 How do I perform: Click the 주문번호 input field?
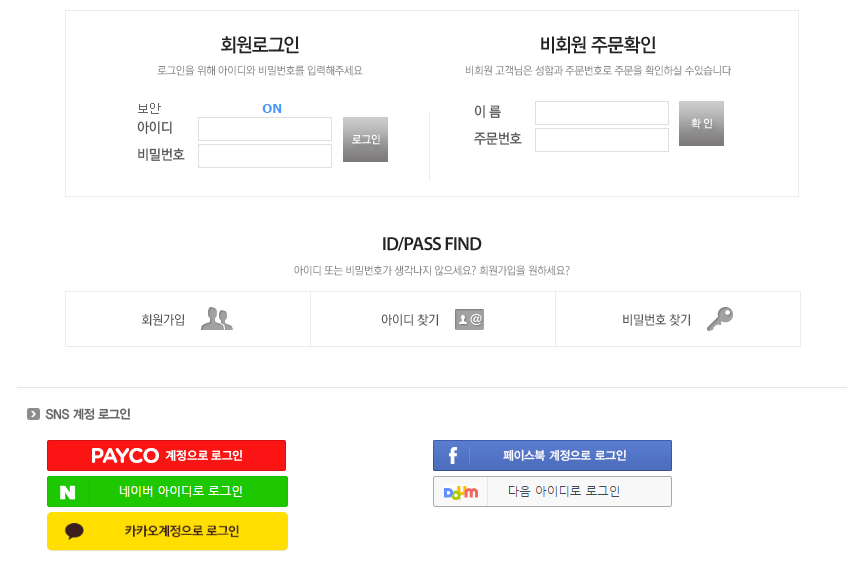click(602, 140)
